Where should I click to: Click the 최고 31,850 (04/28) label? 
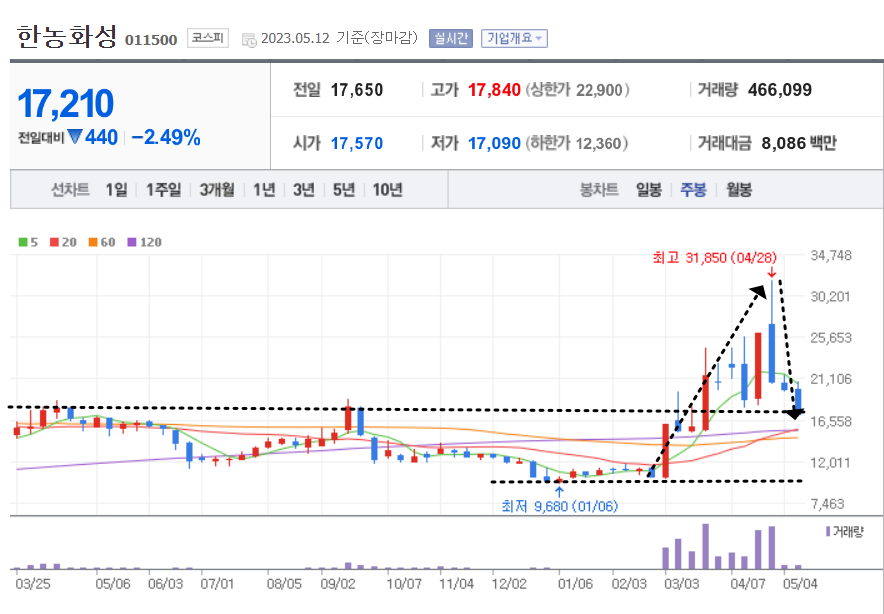pyautogui.click(x=715, y=258)
